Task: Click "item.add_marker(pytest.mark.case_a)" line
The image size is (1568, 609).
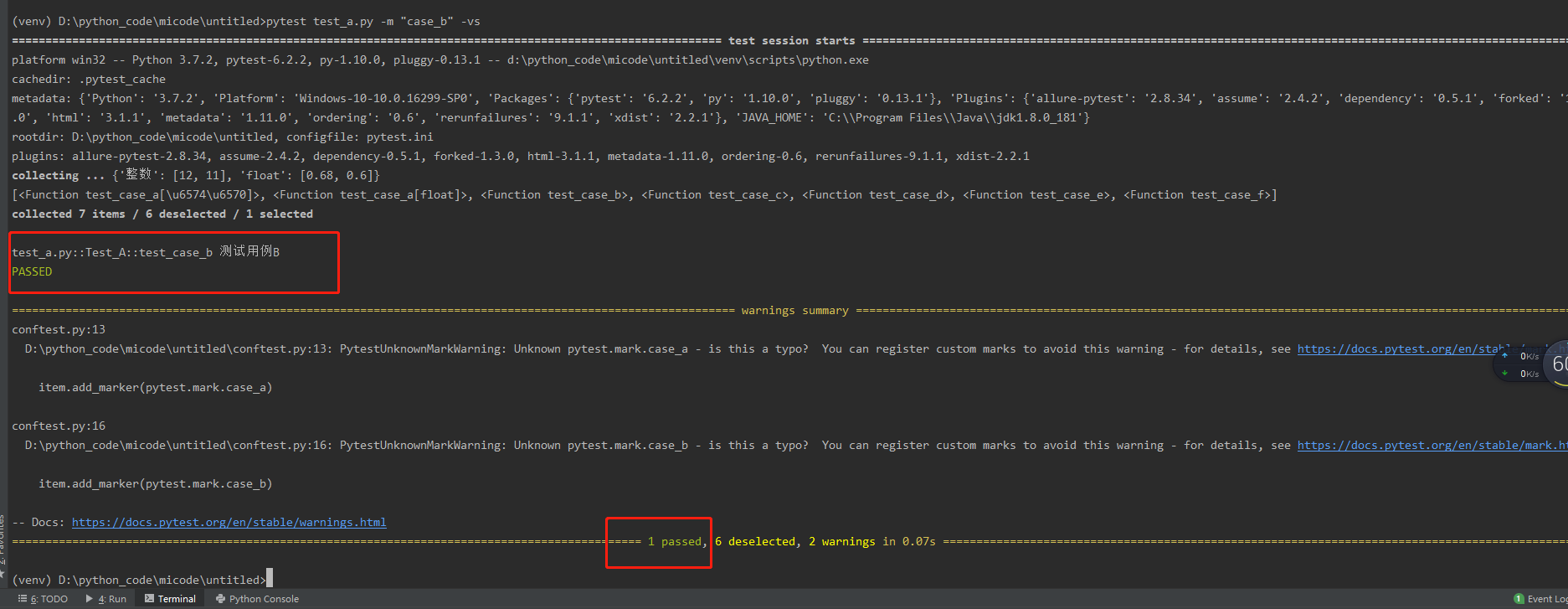Action: pyautogui.click(x=156, y=387)
